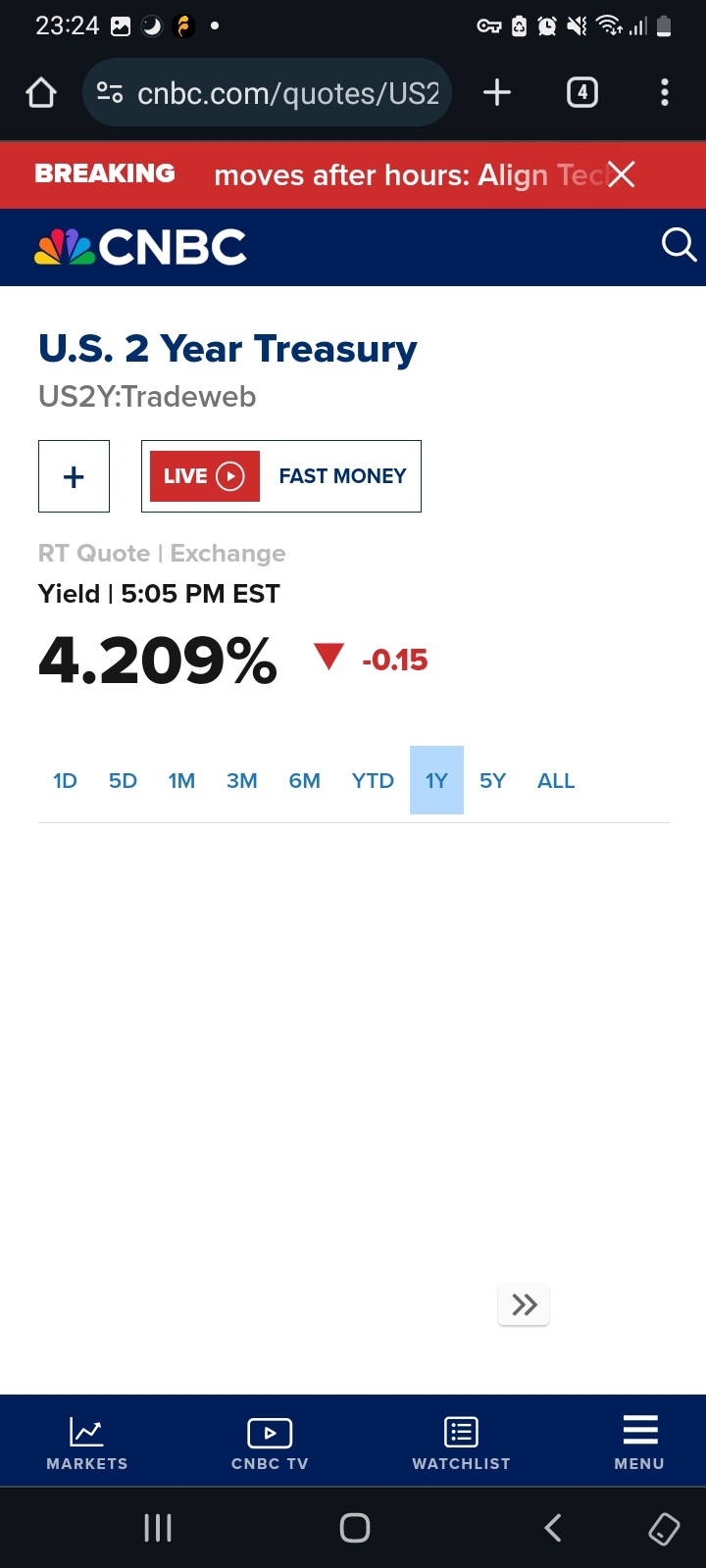This screenshot has height=1568, width=706.
Task: Open CNBC TV from bottom bar
Action: 270,1443
